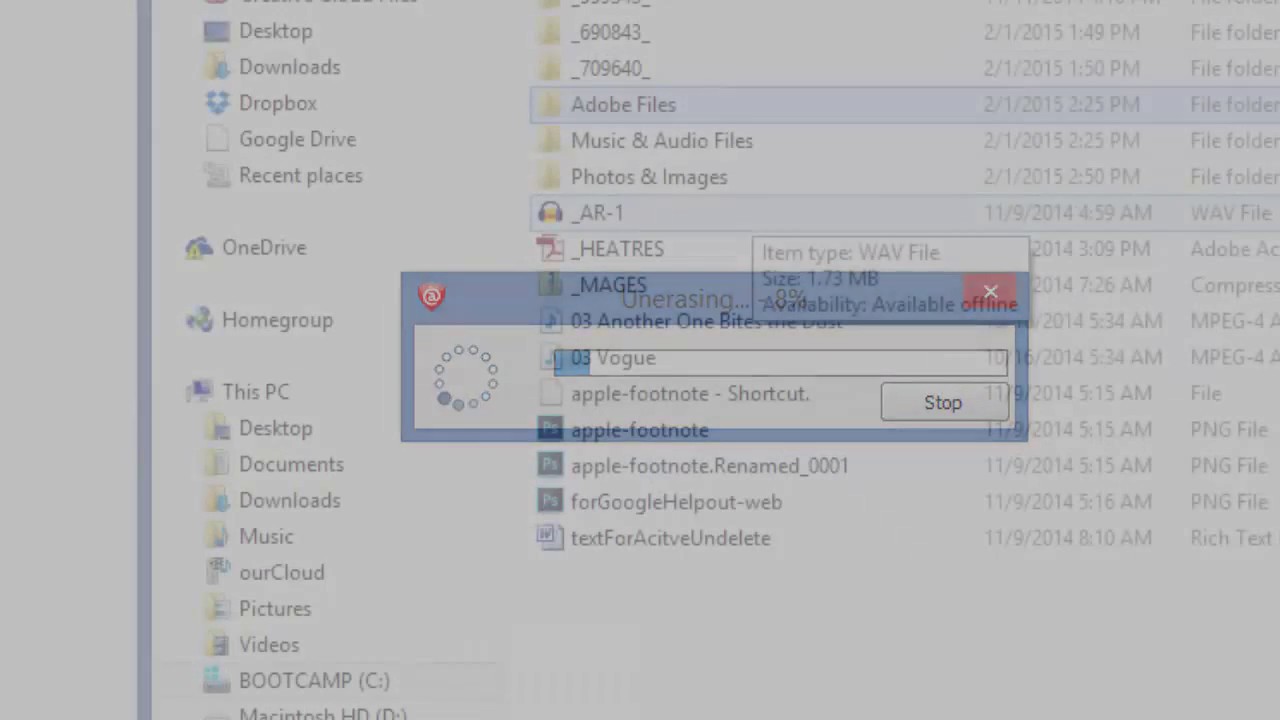Open Google Drive in the navigation pane
This screenshot has width=1280, height=720.
(x=297, y=139)
